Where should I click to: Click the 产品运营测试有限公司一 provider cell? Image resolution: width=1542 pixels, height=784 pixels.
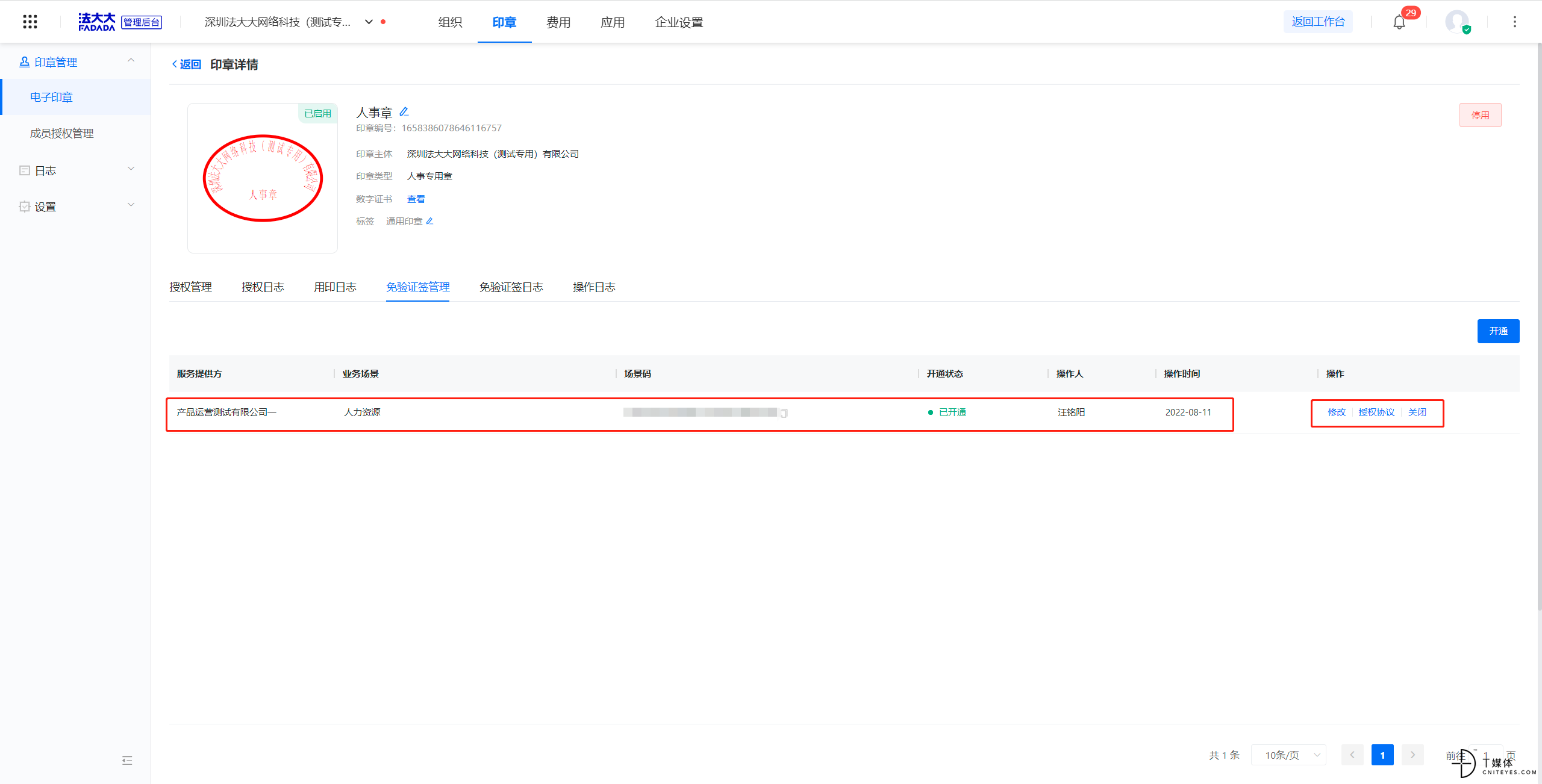point(226,412)
